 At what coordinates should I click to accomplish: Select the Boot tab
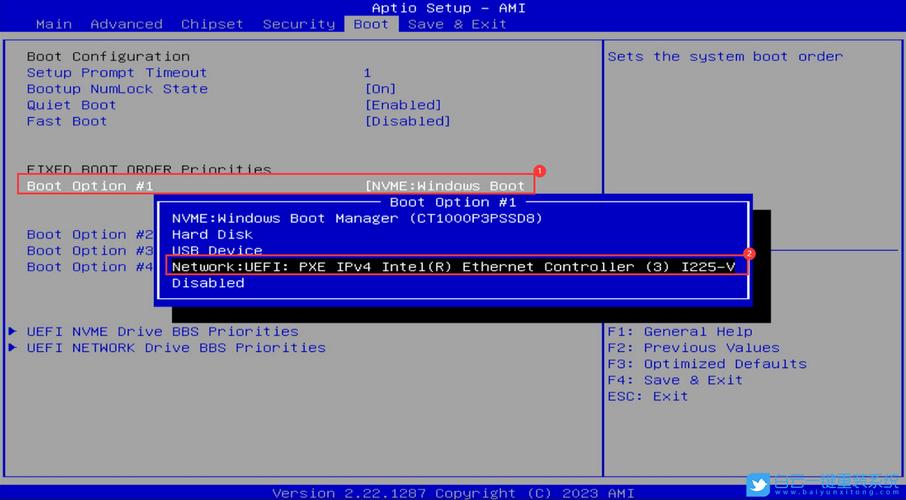coord(371,24)
